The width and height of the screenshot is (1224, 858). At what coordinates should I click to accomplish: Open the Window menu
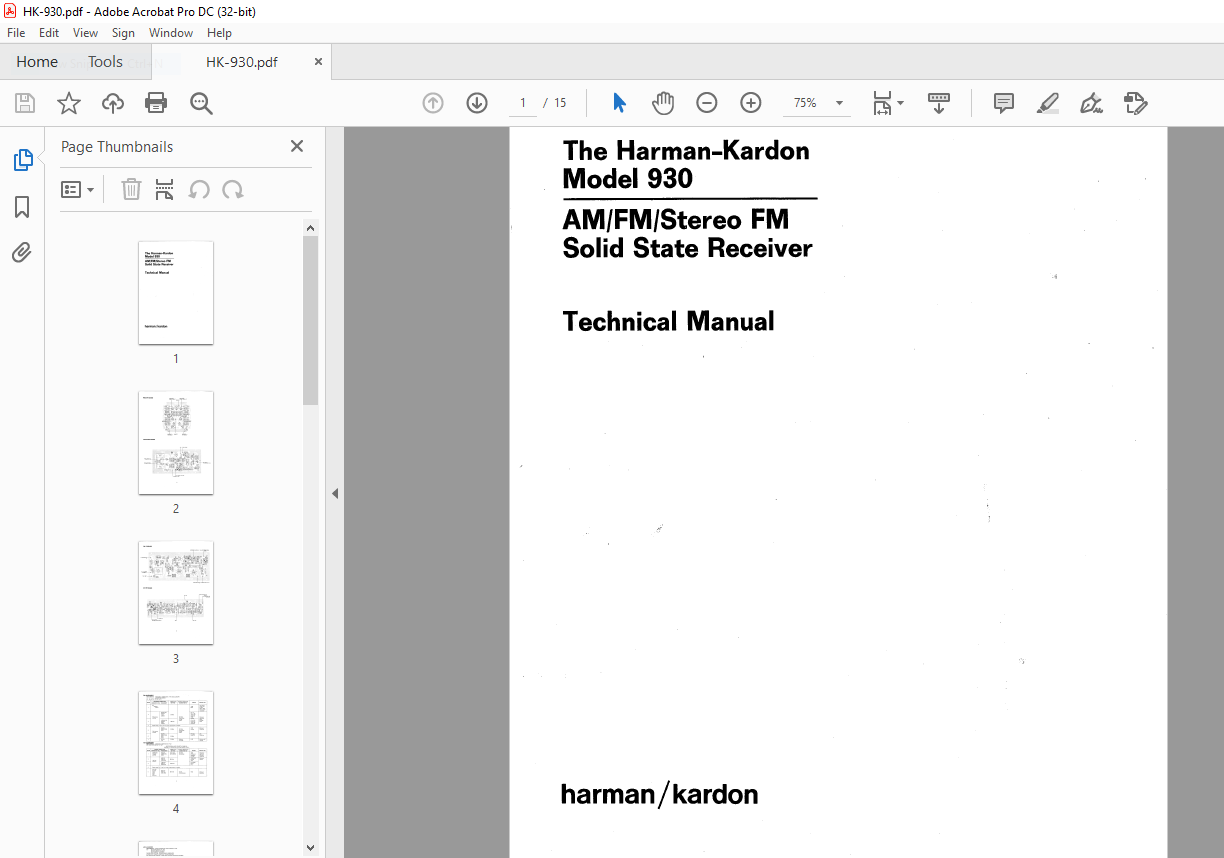point(171,33)
